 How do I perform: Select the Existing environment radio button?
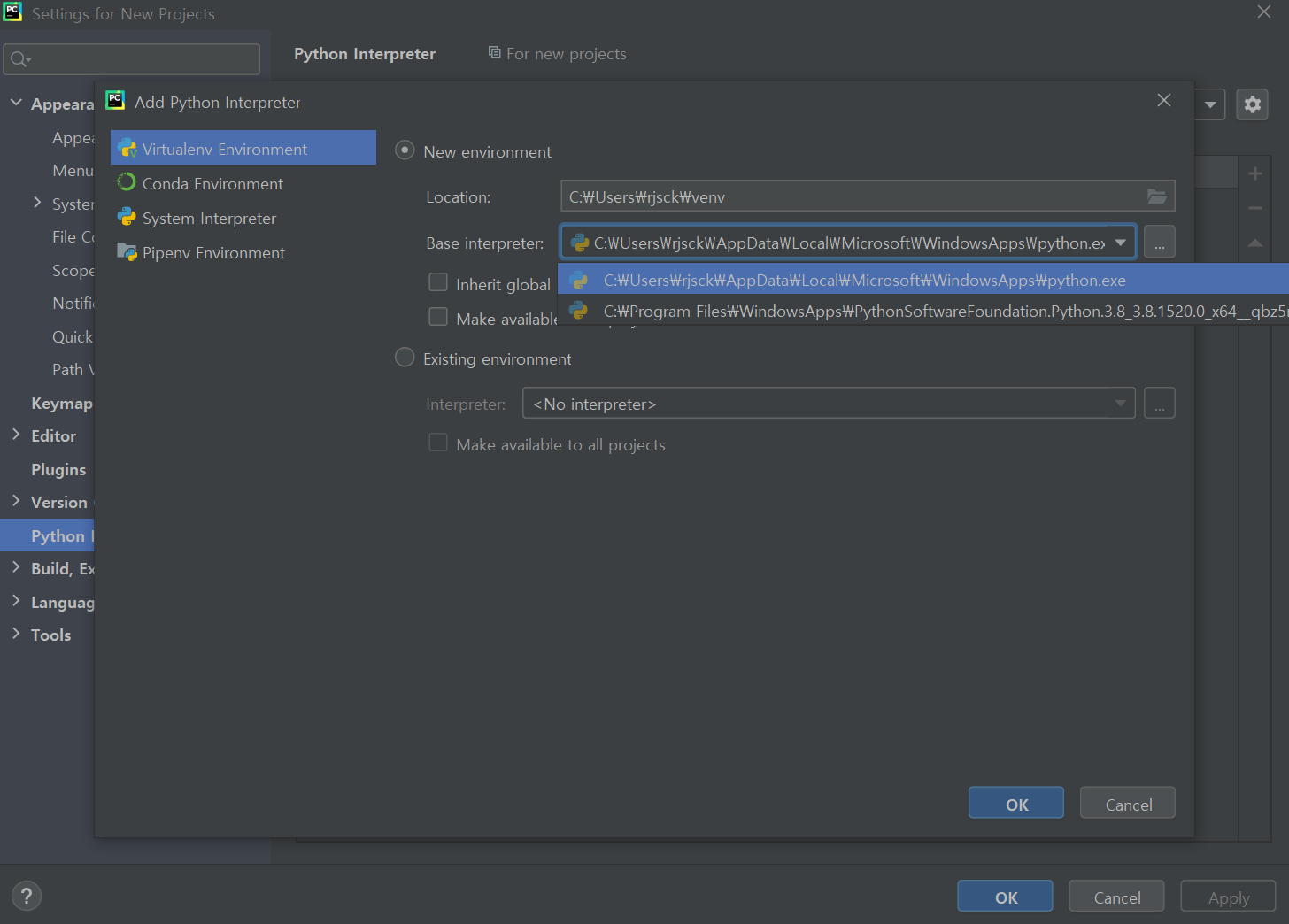pos(405,358)
